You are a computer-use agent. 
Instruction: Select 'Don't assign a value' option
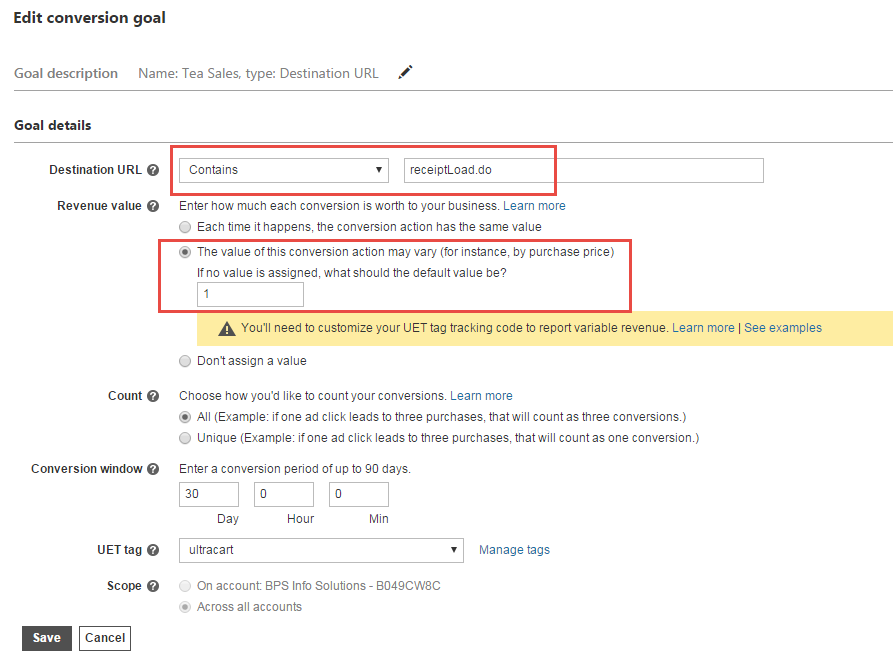pyautogui.click(x=185, y=361)
